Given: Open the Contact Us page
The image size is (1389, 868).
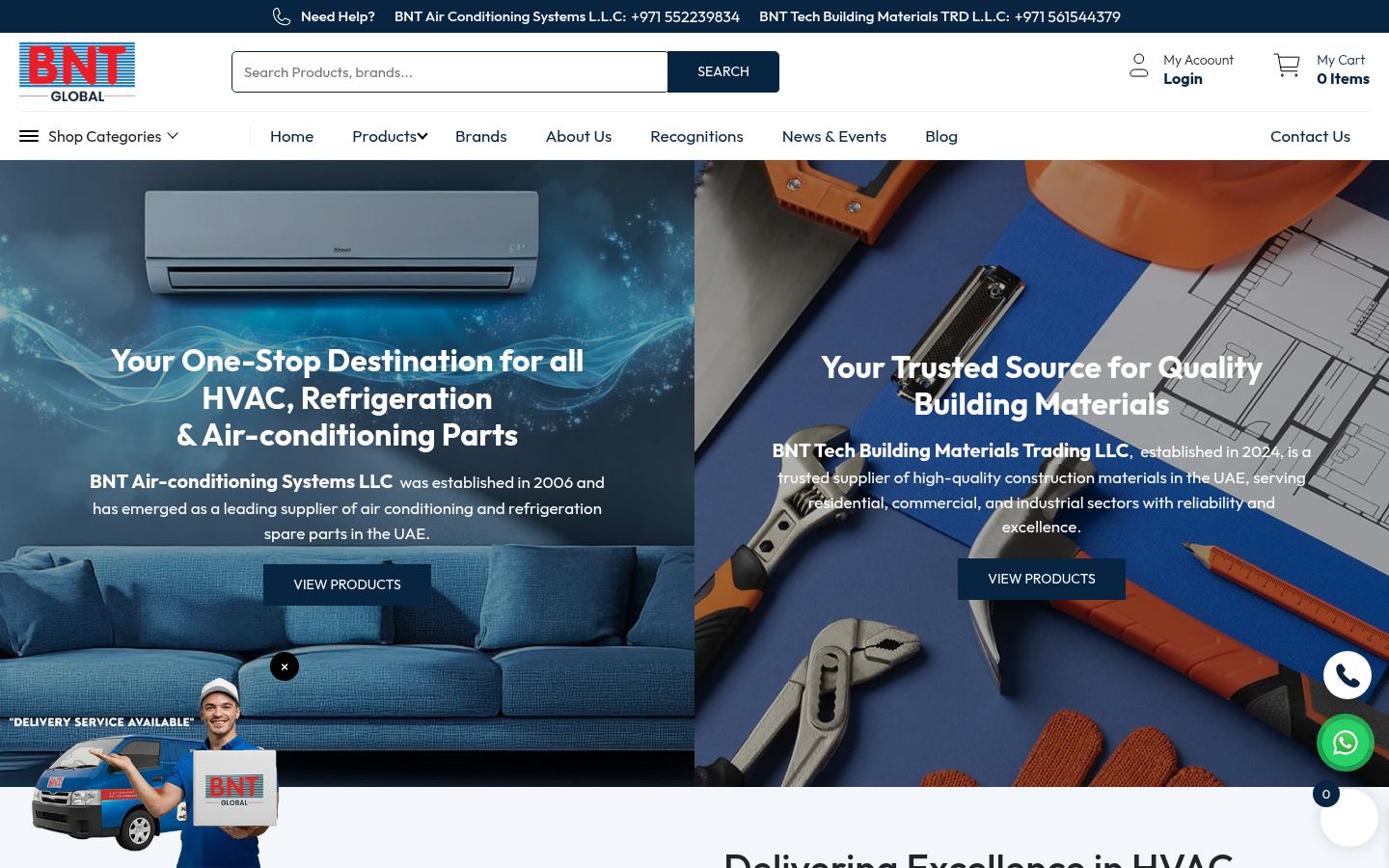Looking at the screenshot, I should point(1310,136).
